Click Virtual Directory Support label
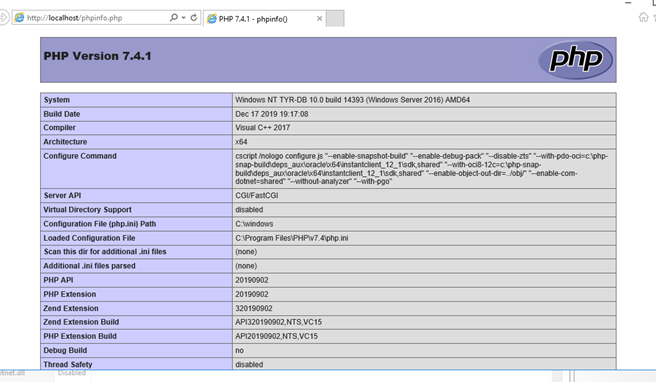Screen dimensions: 656x382 (x=87, y=210)
